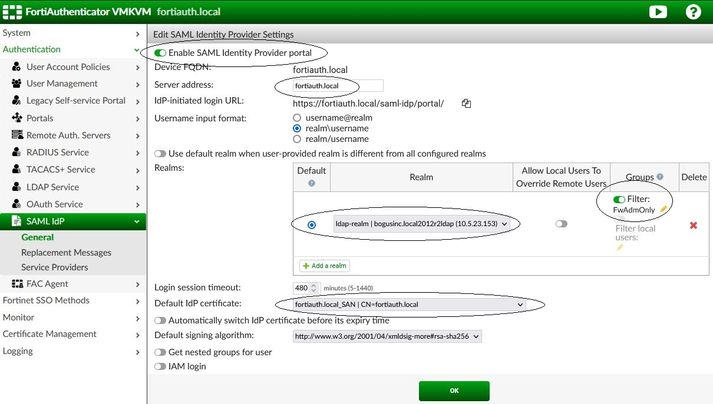Toggle Enable SAML Identity Provider portal

click(160, 53)
